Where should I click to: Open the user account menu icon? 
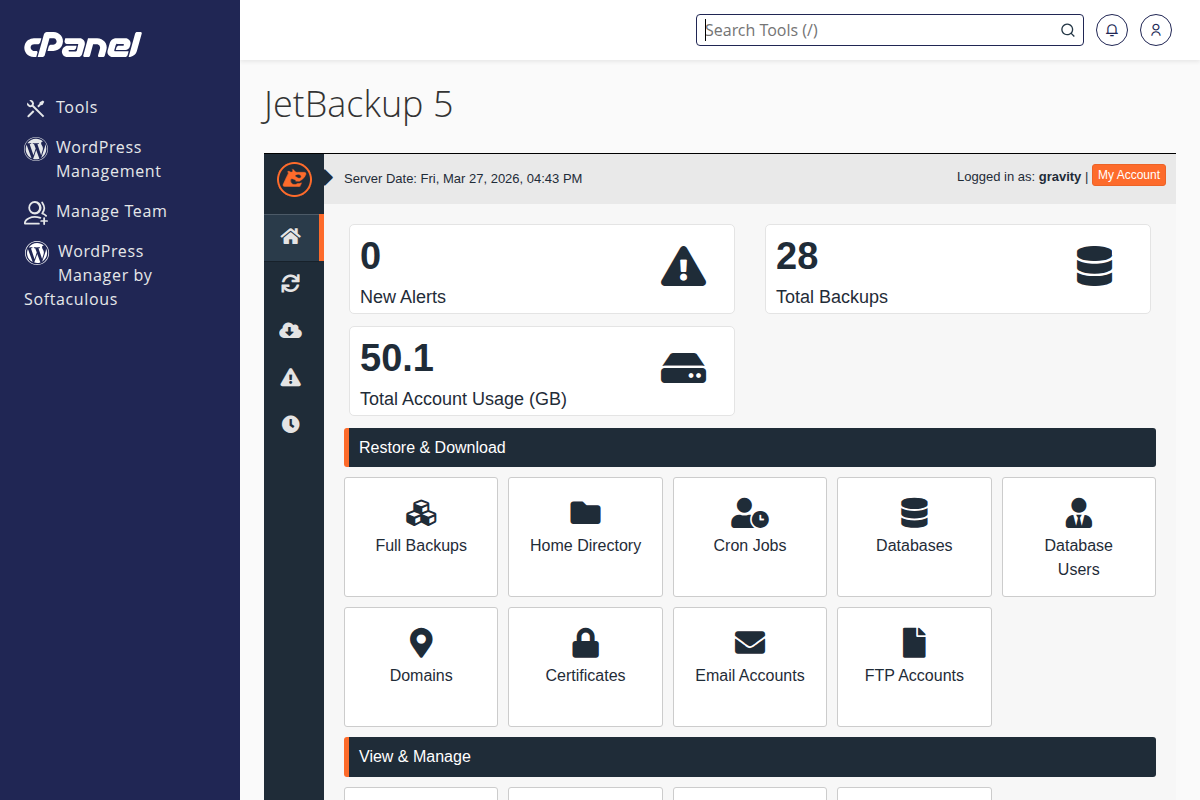coord(1156,30)
